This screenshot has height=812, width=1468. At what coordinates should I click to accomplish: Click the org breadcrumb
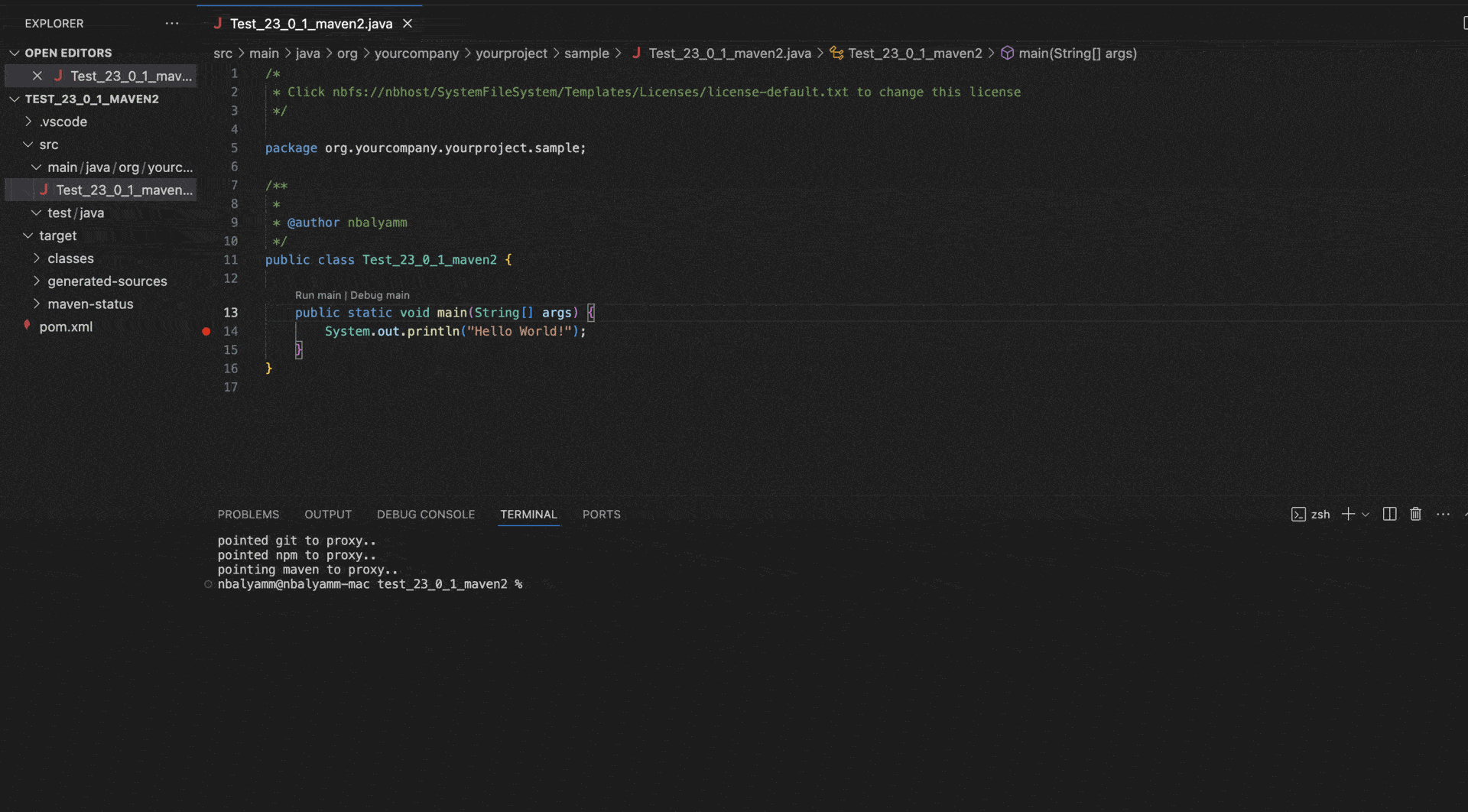[347, 53]
